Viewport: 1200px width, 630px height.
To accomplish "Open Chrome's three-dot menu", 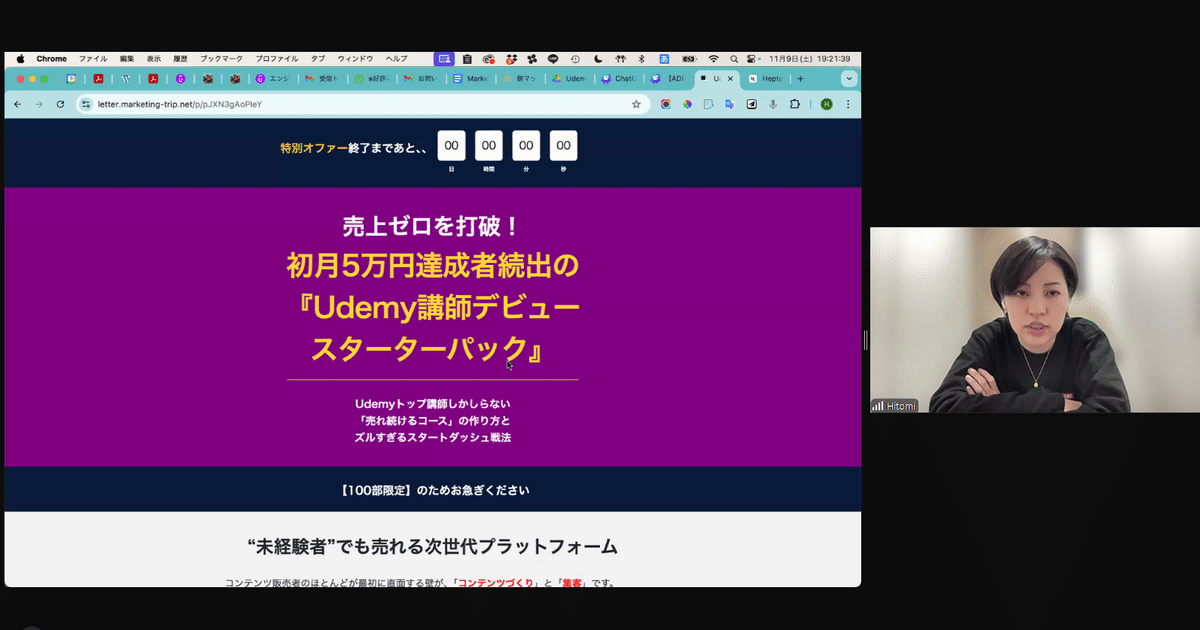I will point(848,104).
